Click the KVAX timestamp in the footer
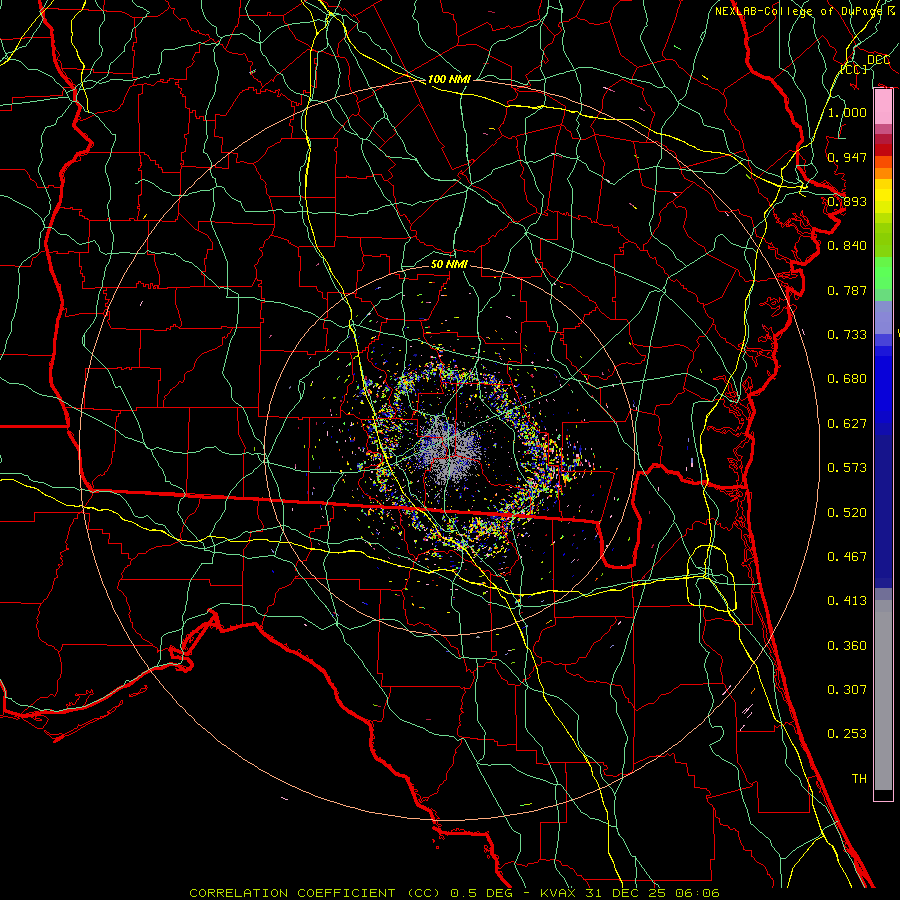This screenshot has width=900, height=900. pos(632,892)
